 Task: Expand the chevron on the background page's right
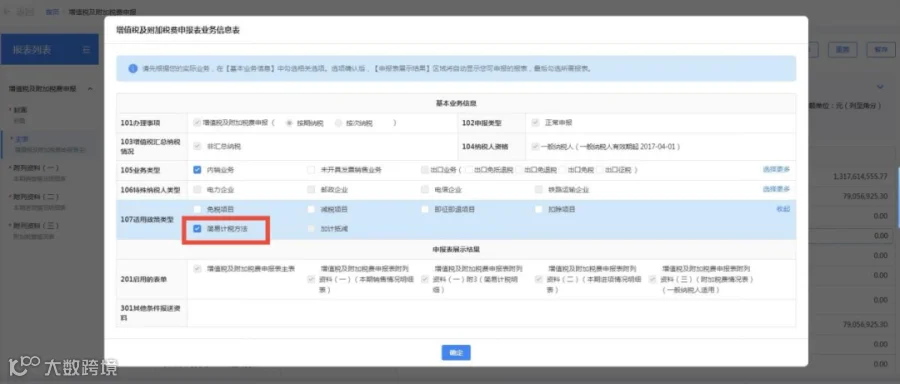click(880, 87)
